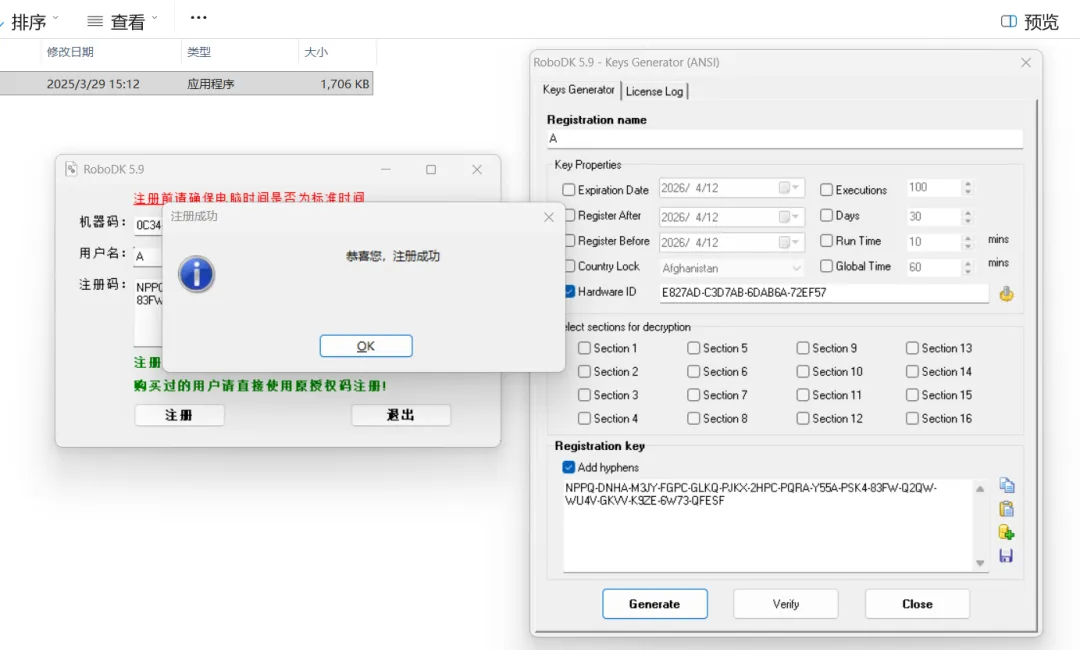
Task: Close the 注册成功 dialog with X
Action: [x=549, y=217]
